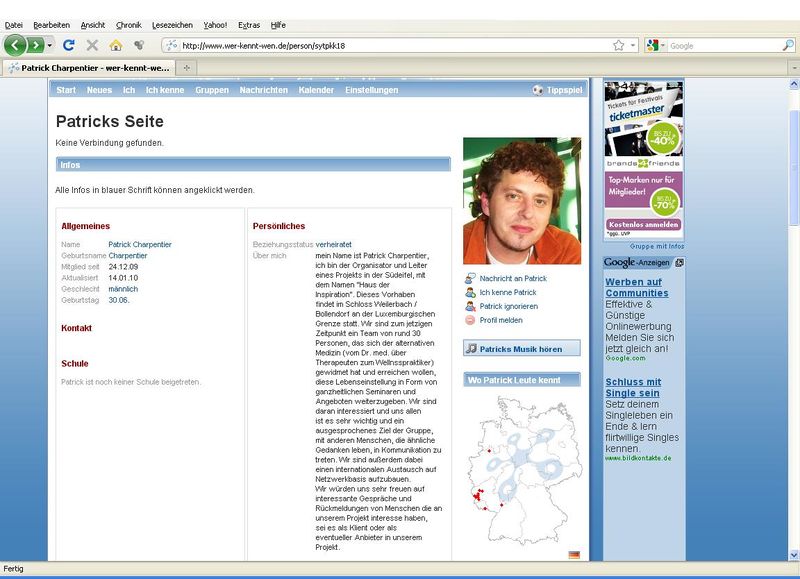Select Nachrichten in the site navigation
The width and height of the screenshot is (800, 579).
263,90
